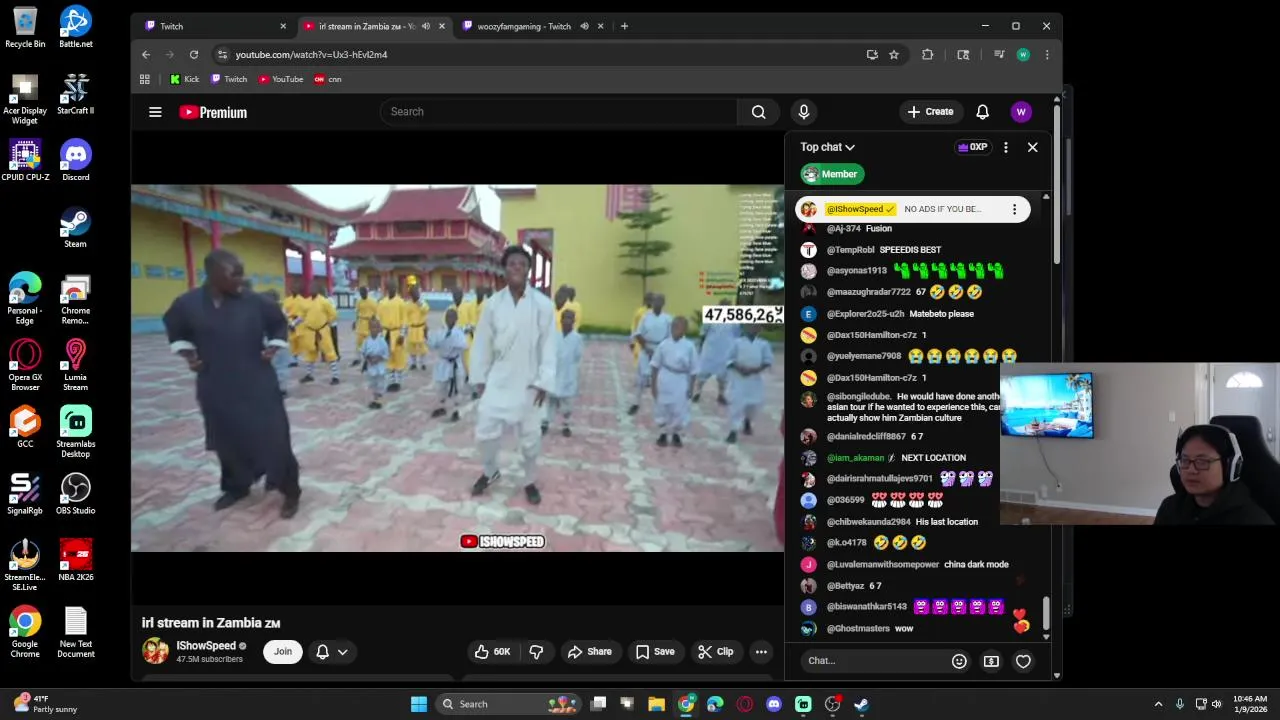The width and height of the screenshot is (1280, 720).
Task: Toggle the notification bell for IShowSpeed
Action: click(322, 652)
